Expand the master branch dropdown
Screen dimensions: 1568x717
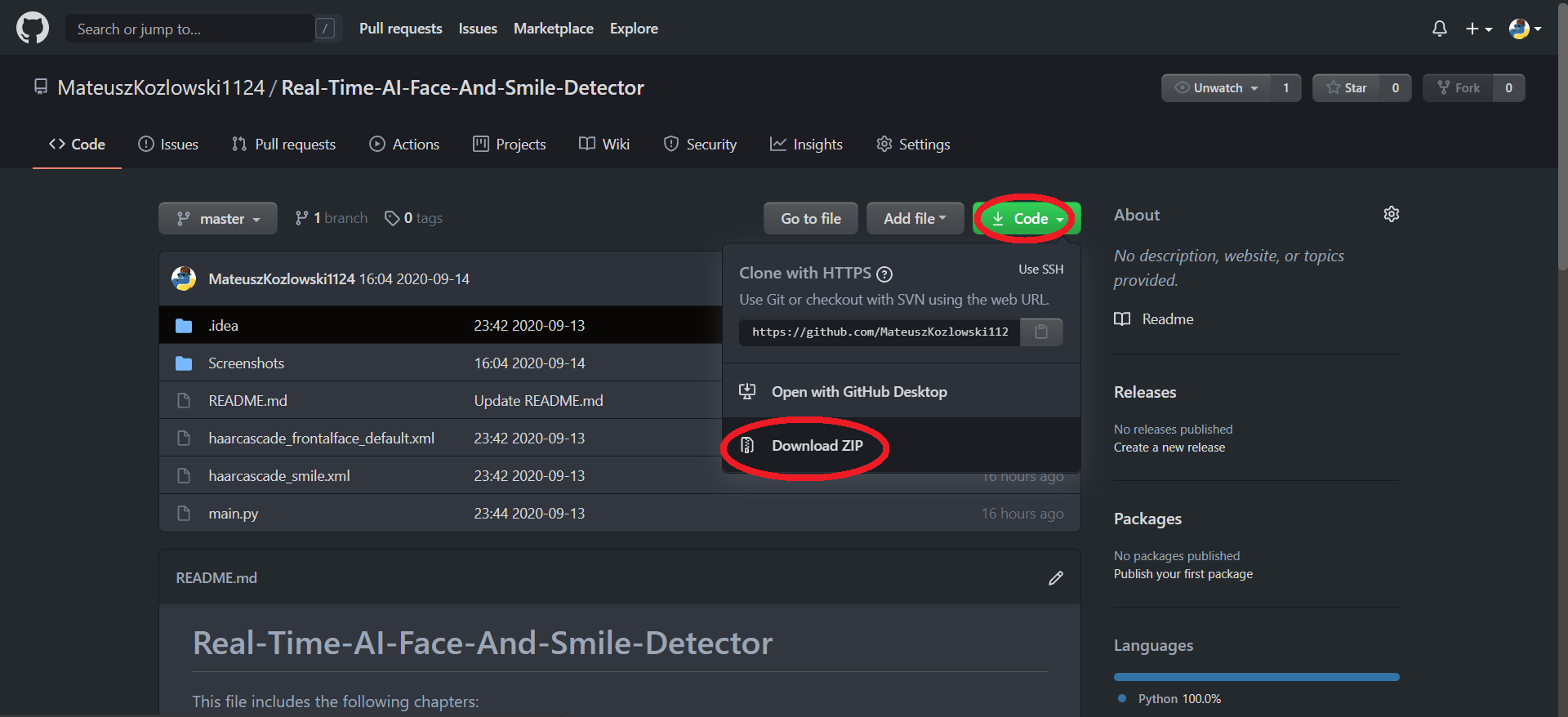click(218, 218)
